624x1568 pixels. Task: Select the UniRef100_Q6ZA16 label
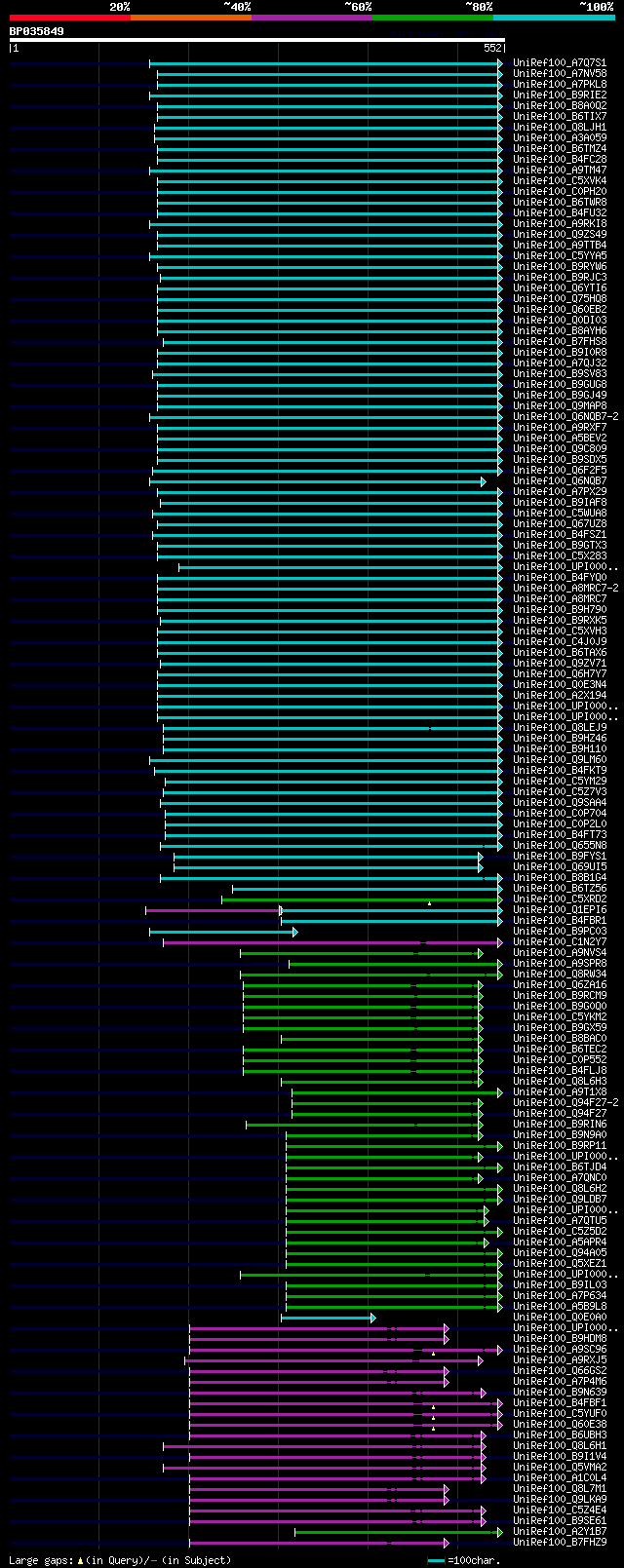pos(560,985)
